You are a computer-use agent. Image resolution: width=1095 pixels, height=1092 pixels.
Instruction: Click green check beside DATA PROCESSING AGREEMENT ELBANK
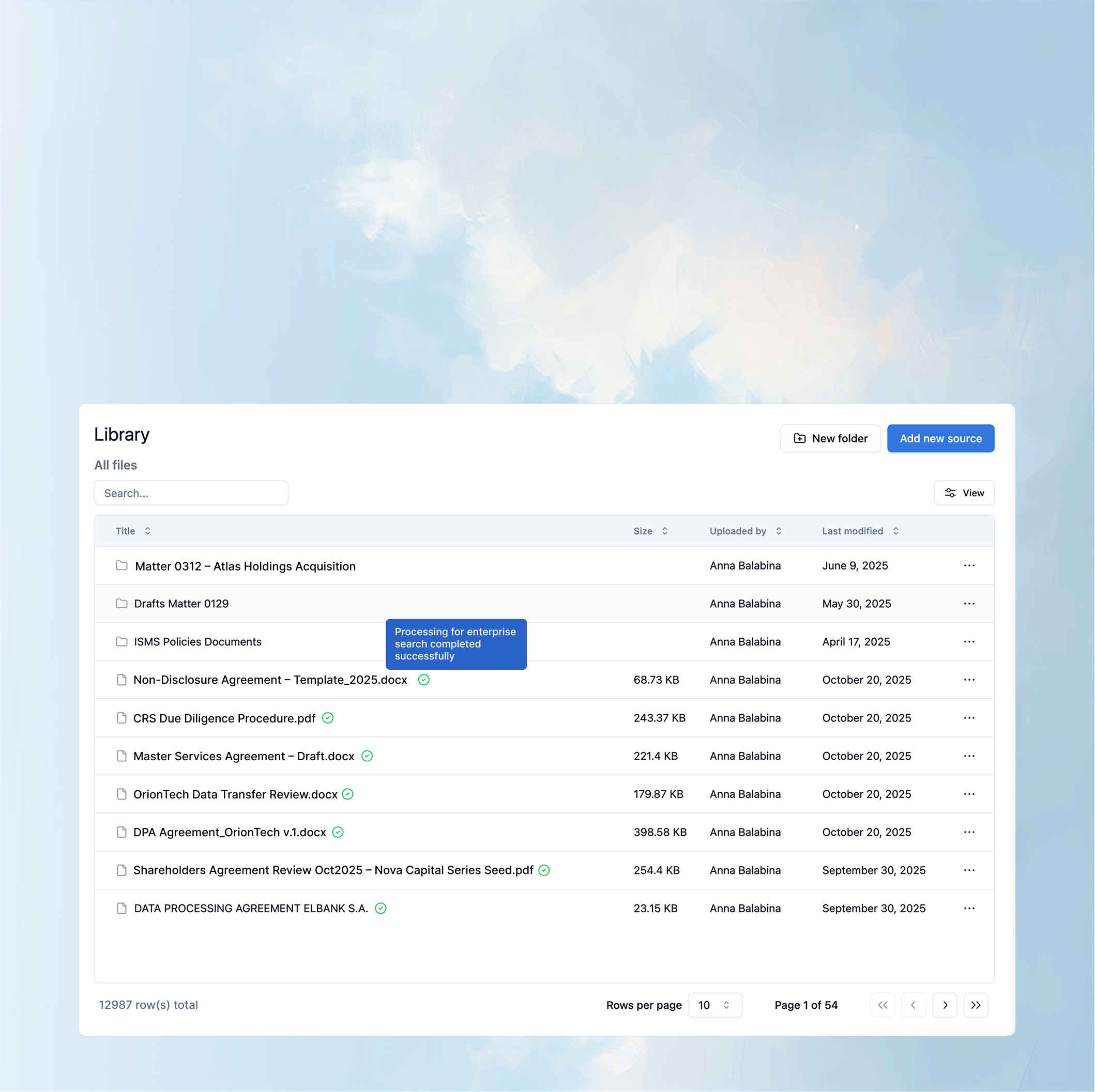tap(381, 909)
